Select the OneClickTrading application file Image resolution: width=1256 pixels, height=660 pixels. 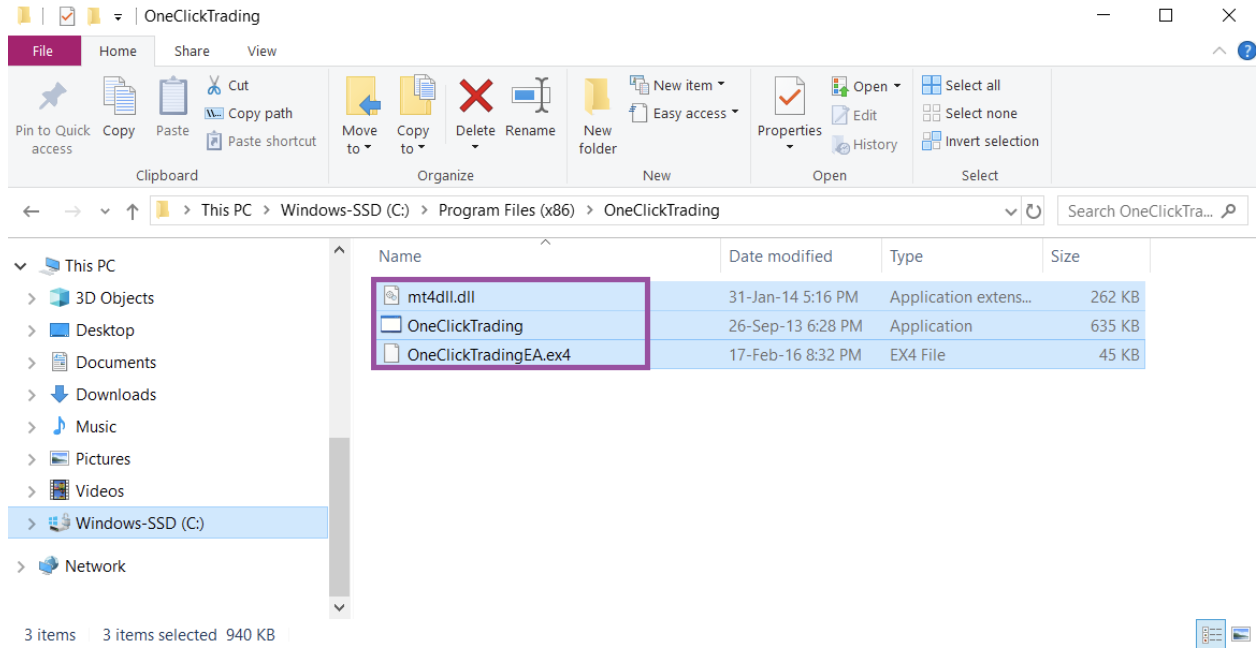tap(465, 326)
